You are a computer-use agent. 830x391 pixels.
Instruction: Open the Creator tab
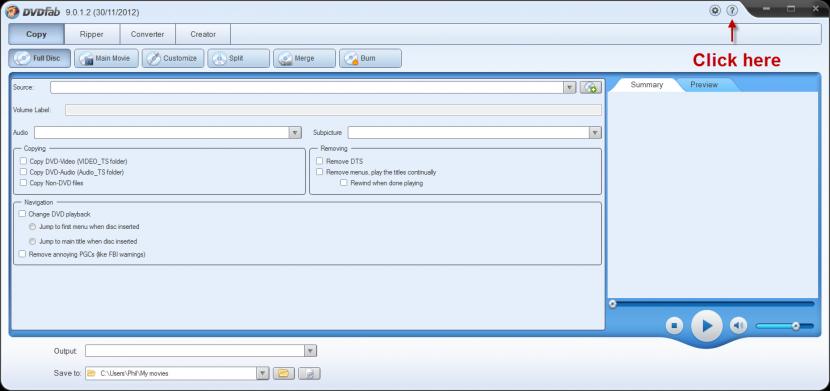coord(203,34)
